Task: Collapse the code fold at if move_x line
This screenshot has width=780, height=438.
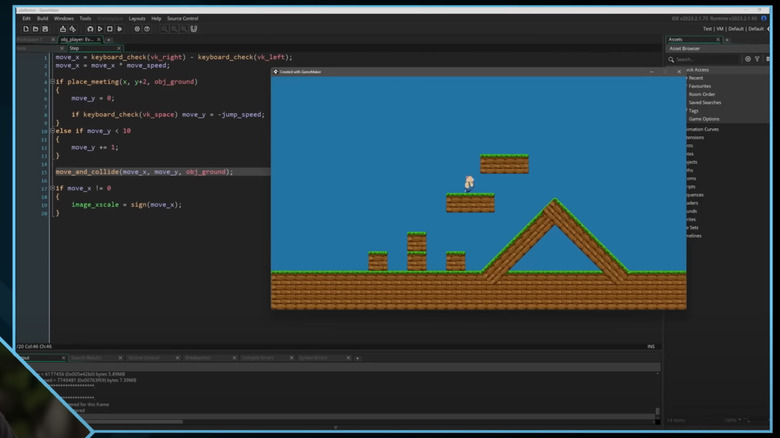Action: click(x=52, y=188)
